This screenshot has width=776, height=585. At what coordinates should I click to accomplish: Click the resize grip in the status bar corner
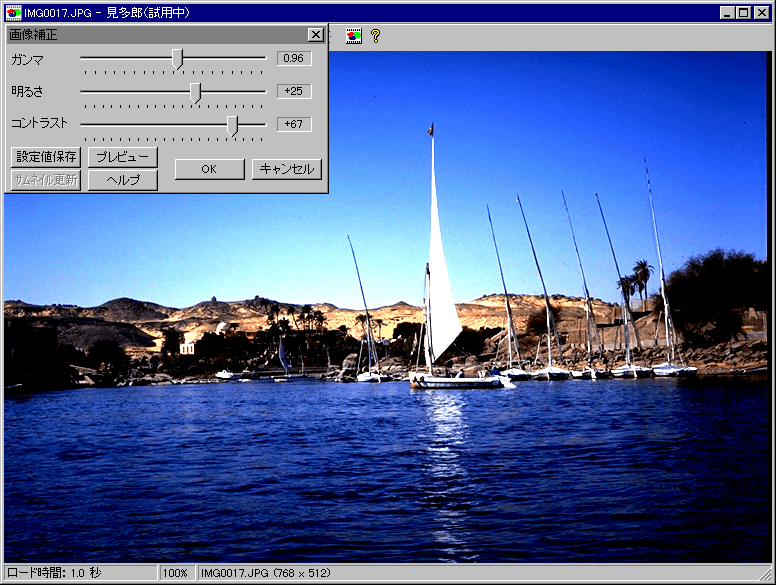pos(765,574)
